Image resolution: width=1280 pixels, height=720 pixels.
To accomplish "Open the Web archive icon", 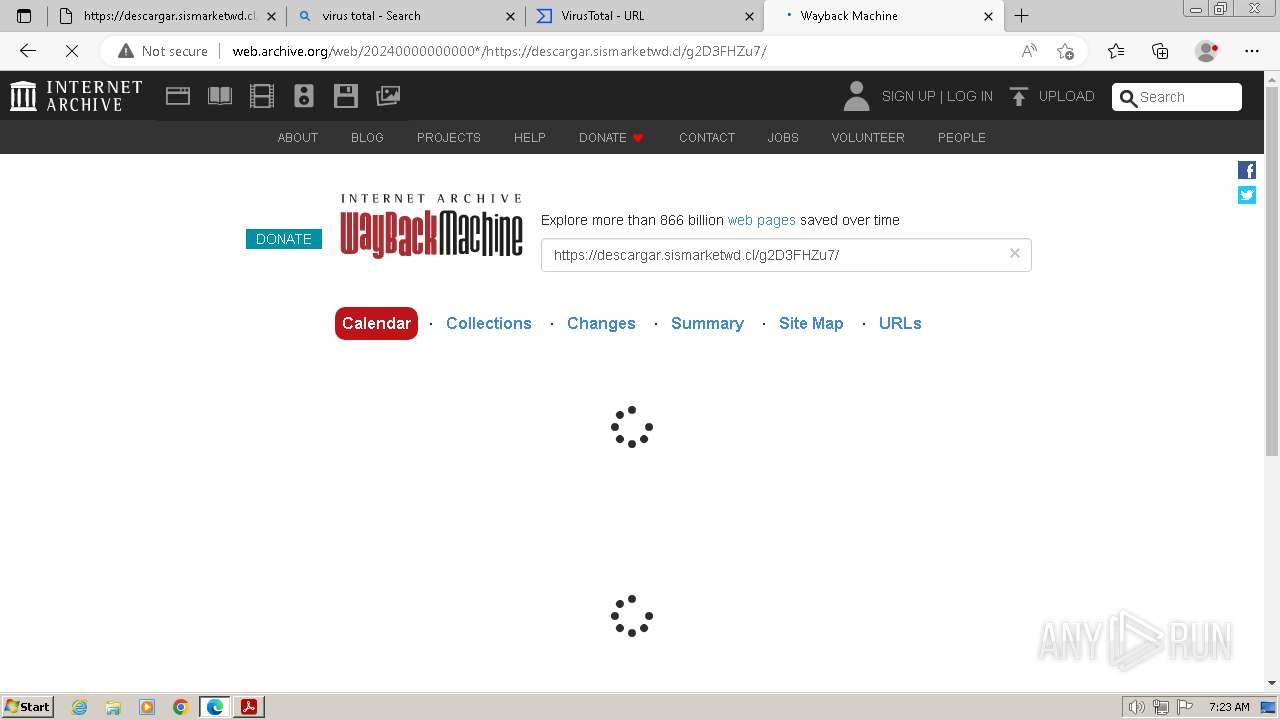I will click(x=178, y=96).
